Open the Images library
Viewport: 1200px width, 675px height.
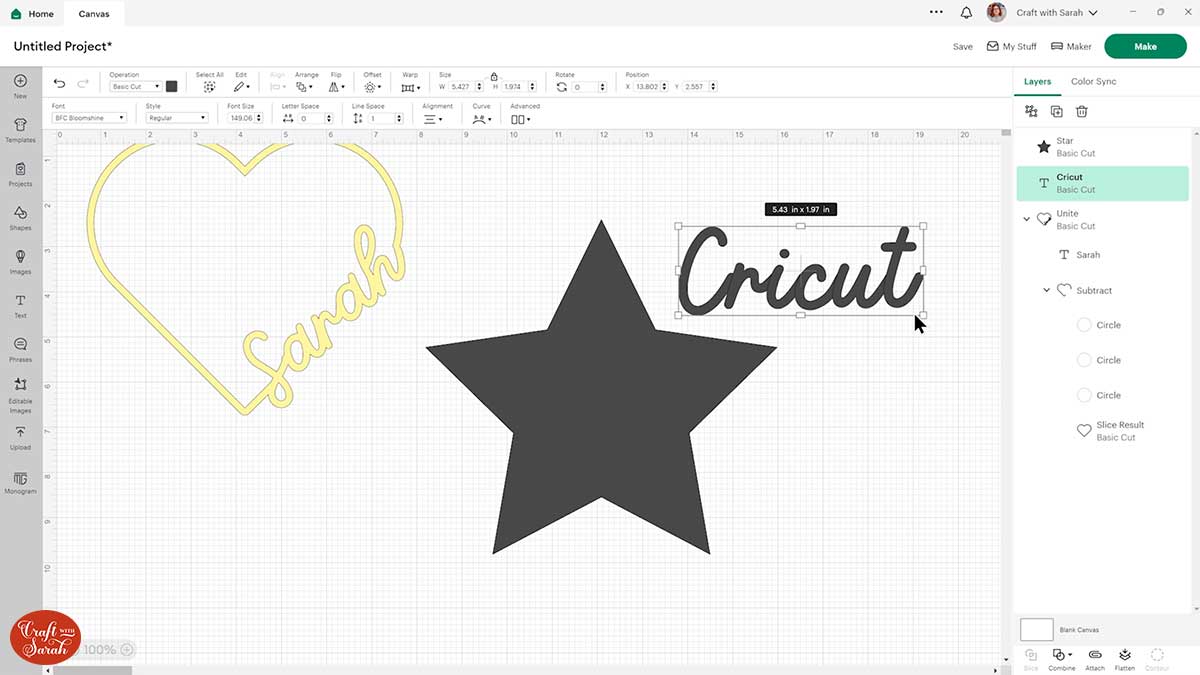(20, 262)
